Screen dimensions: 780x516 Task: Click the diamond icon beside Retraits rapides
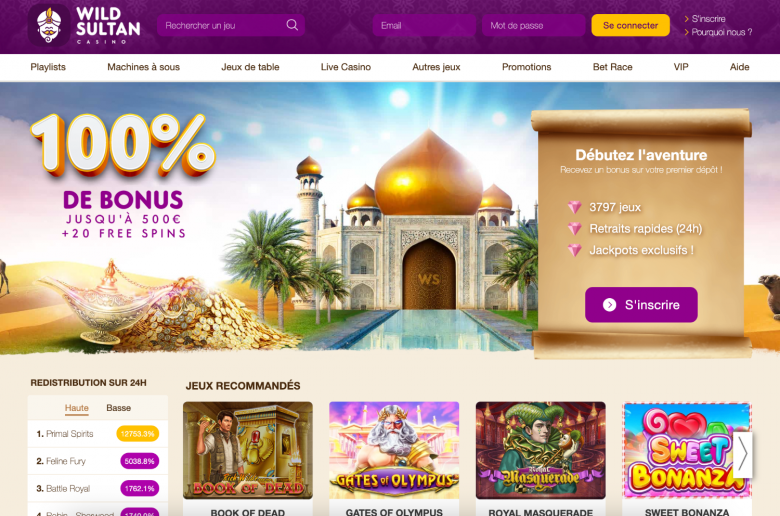tap(575, 228)
